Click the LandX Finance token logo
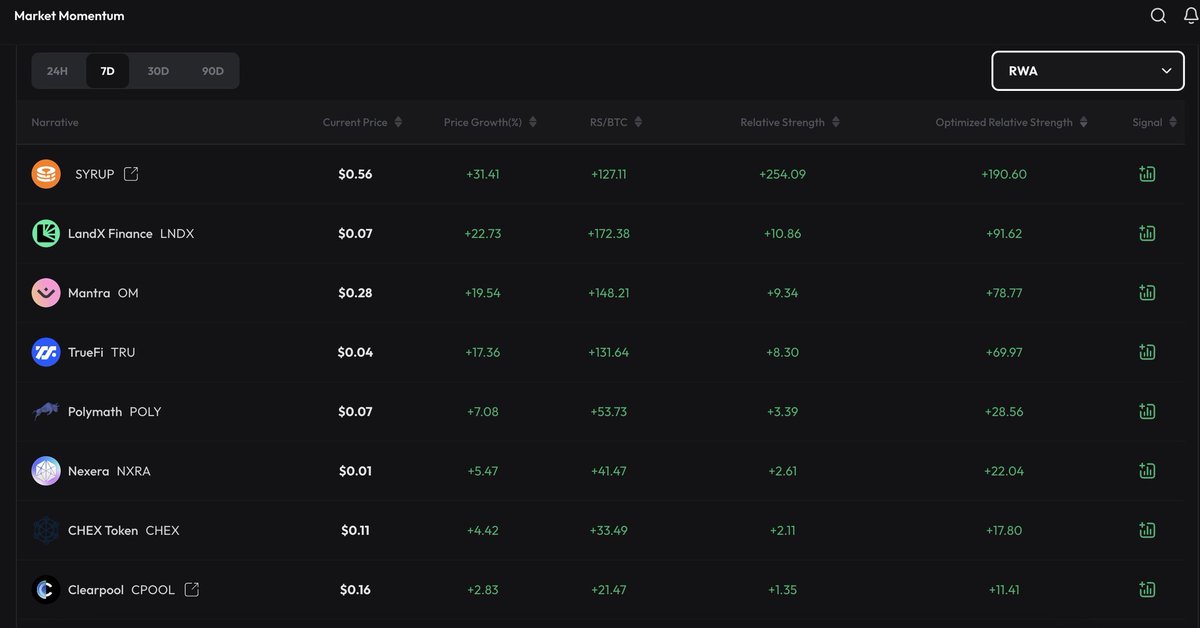1200x628 pixels. click(46, 233)
